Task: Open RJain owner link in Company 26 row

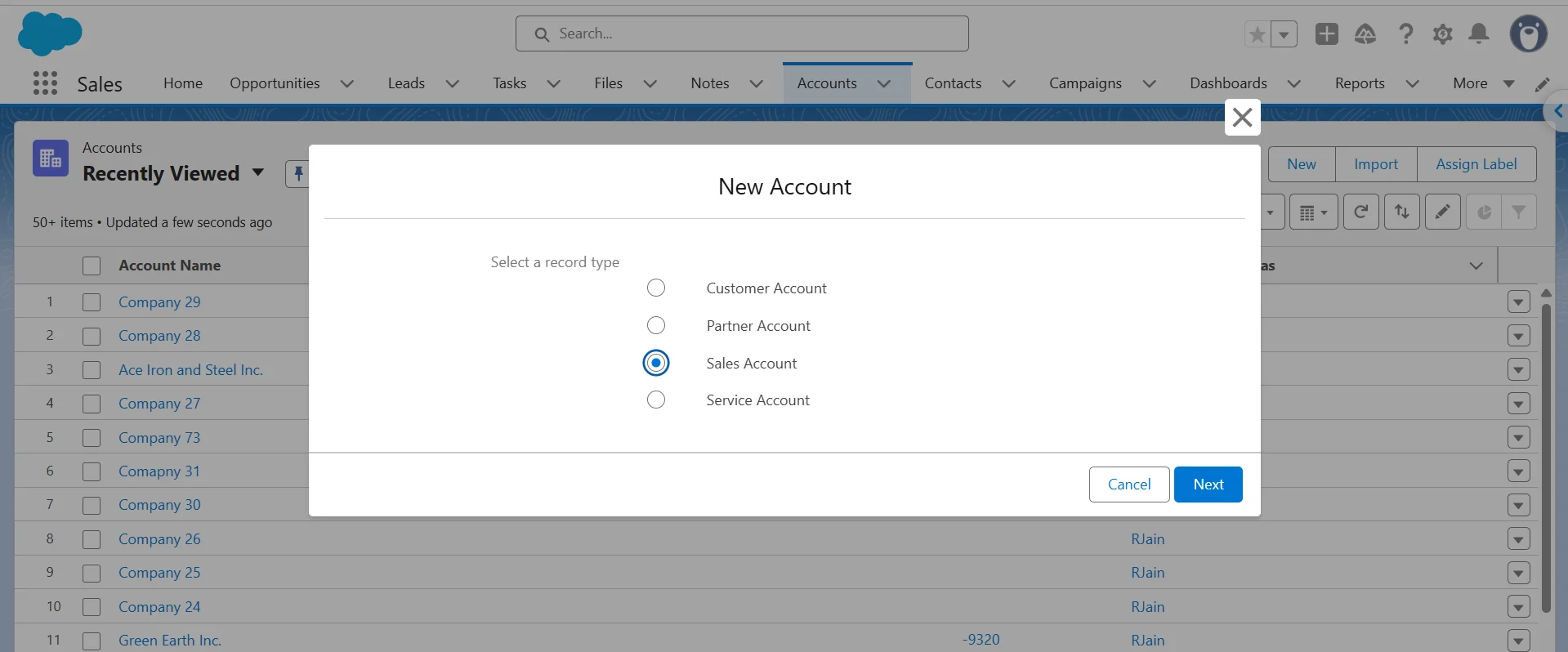Action: (1148, 539)
